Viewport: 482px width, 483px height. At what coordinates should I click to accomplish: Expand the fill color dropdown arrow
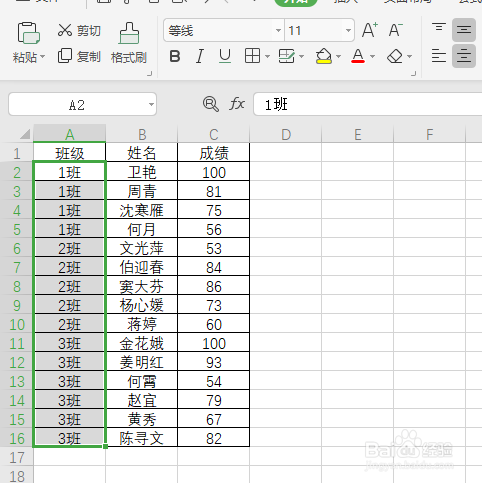tap(338, 56)
